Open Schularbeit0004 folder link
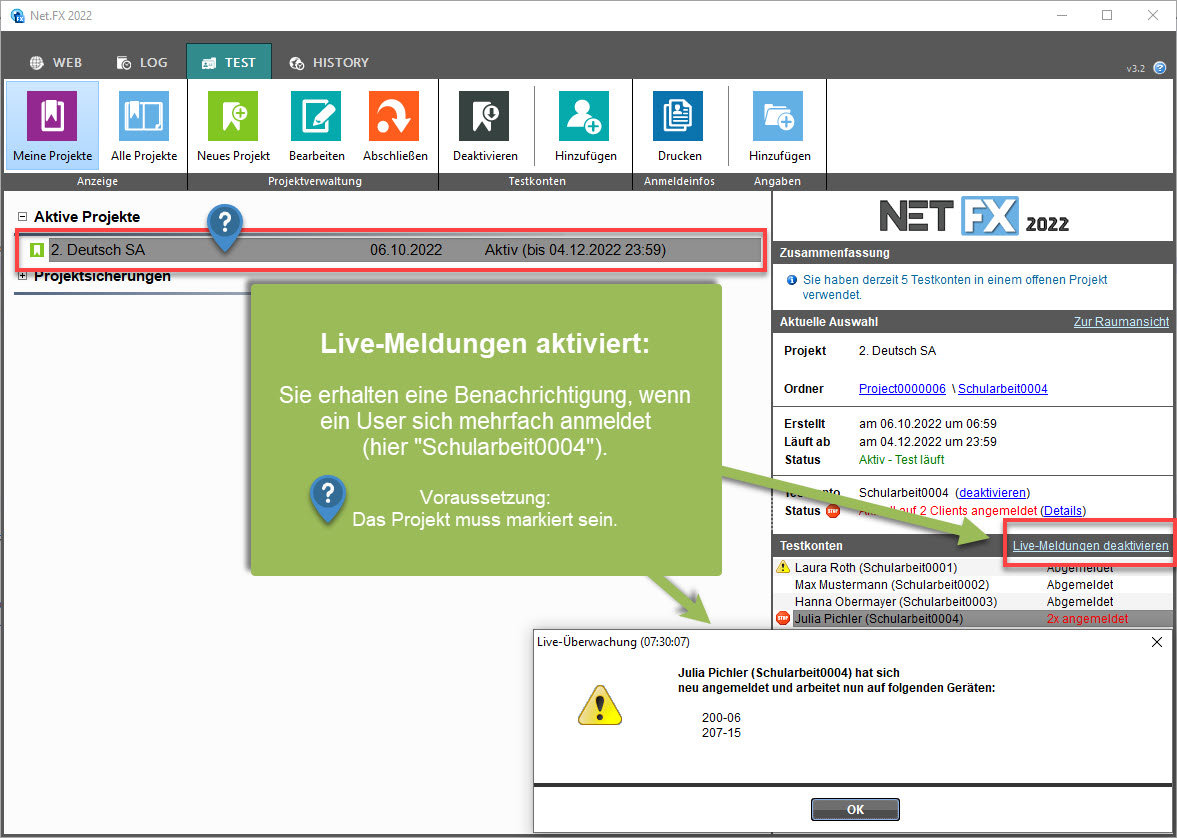Screen dimensions: 1177x838 [1002, 389]
